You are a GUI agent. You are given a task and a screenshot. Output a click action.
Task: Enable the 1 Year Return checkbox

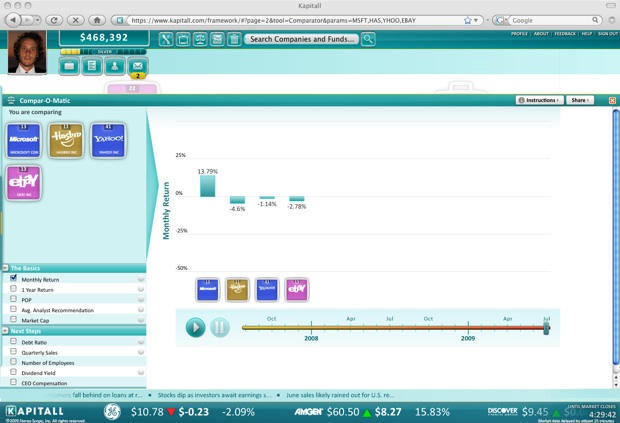point(13,290)
